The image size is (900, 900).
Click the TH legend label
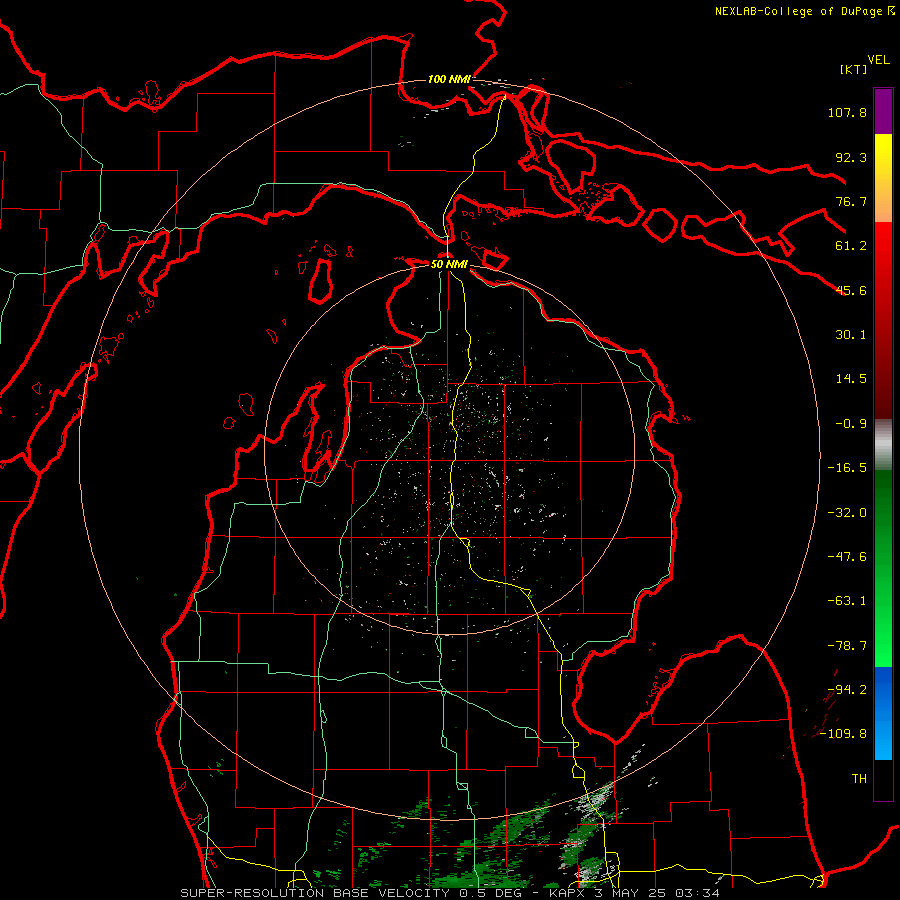(859, 779)
